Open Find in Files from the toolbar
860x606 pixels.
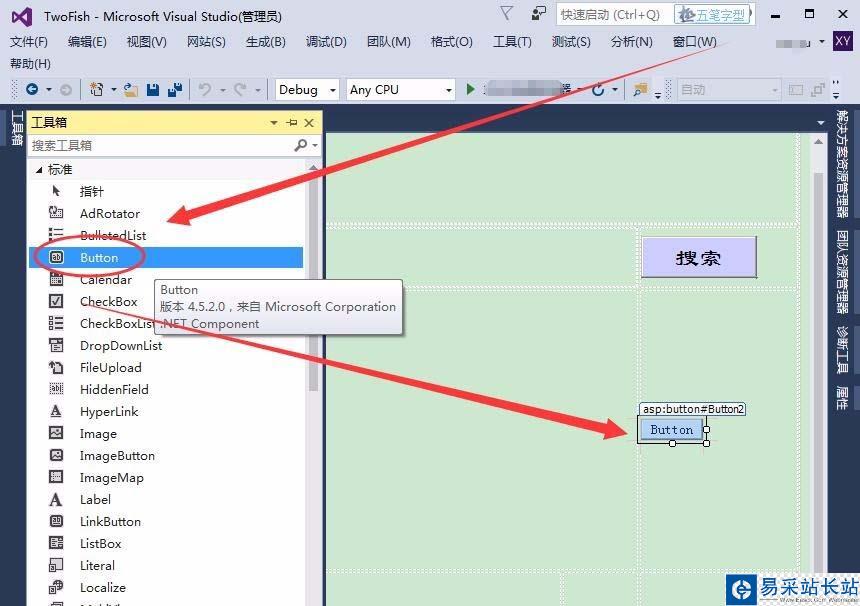640,89
